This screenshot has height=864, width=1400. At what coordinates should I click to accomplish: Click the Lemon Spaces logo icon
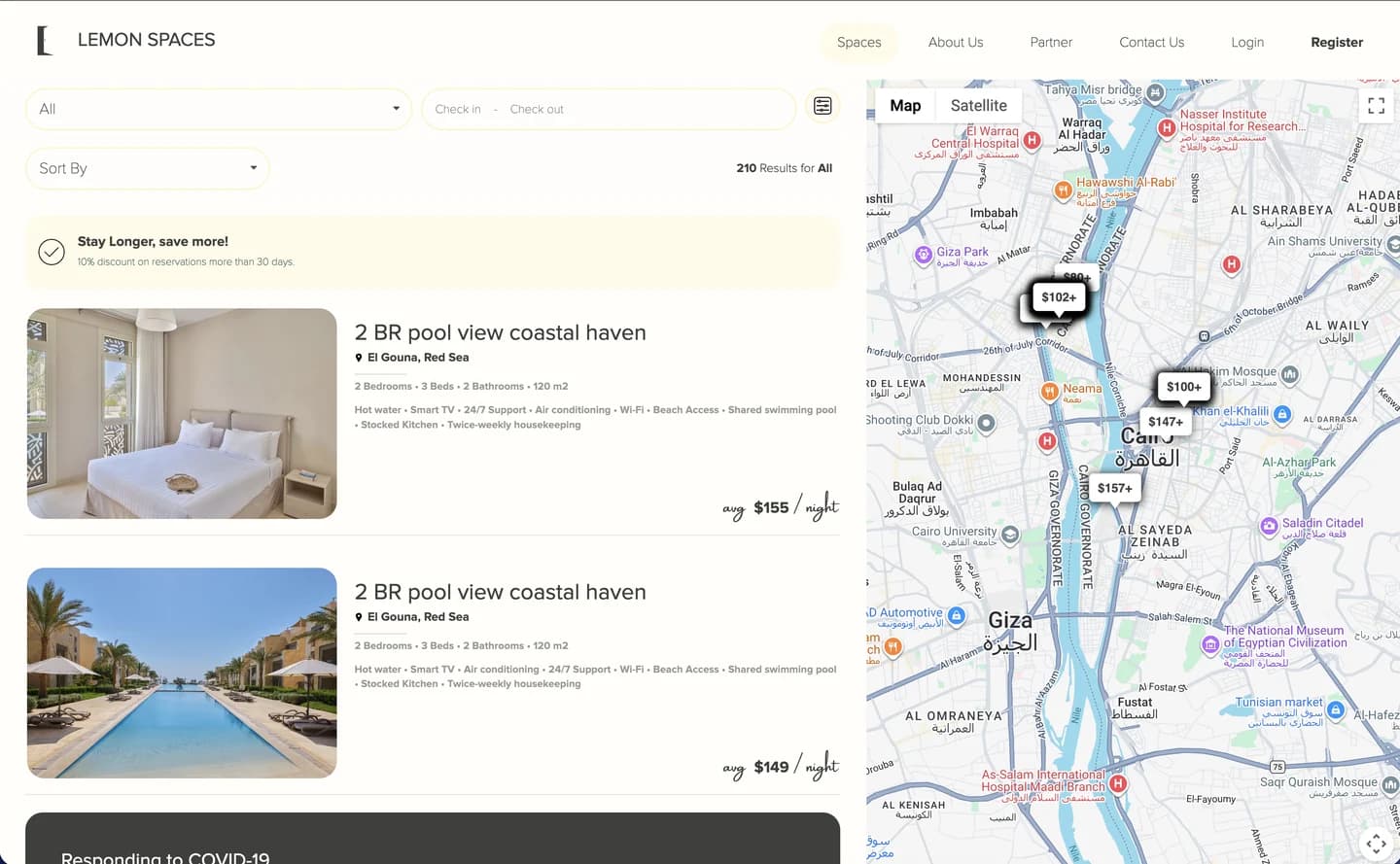(x=44, y=41)
